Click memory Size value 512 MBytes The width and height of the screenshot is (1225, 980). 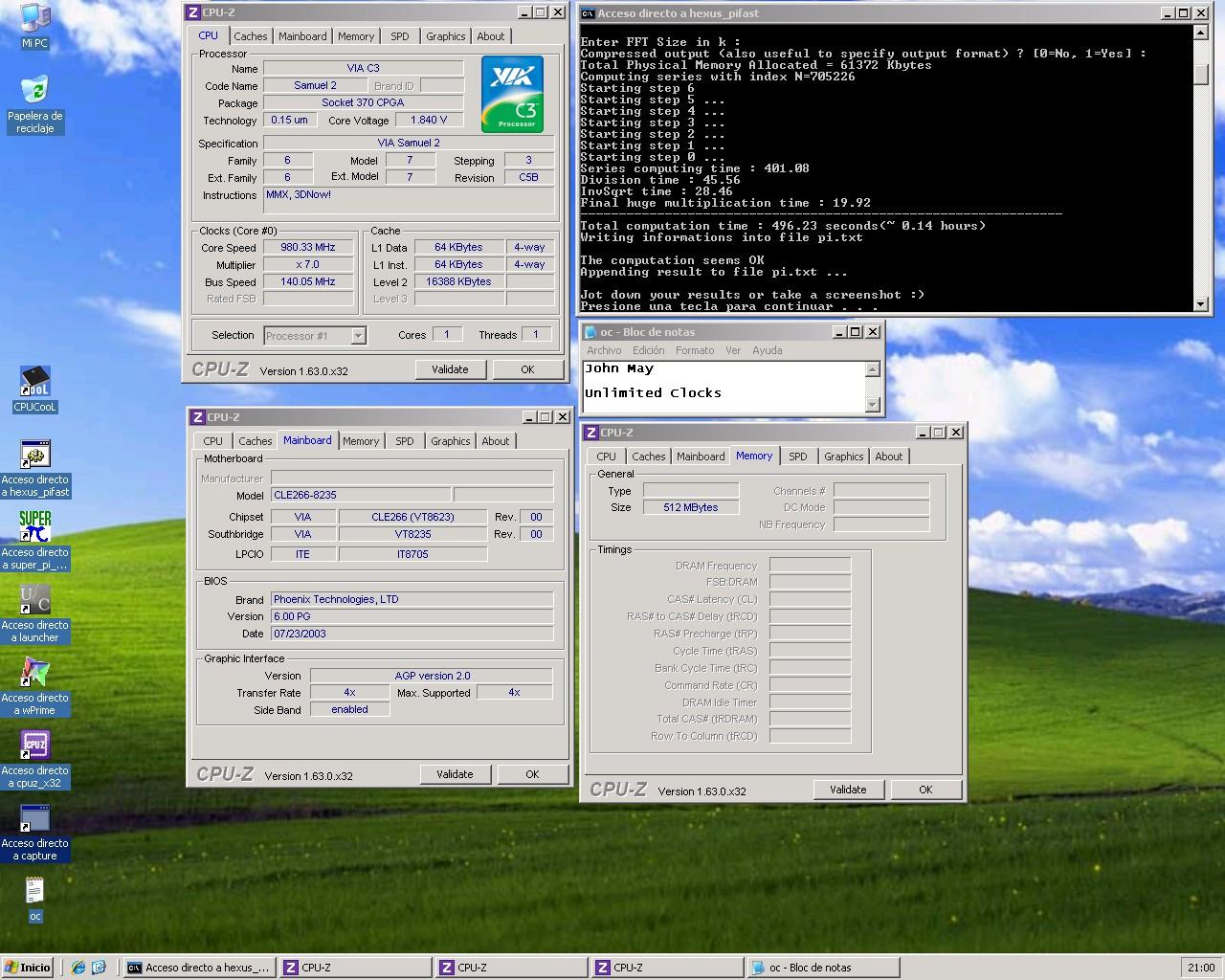click(691, 507)
